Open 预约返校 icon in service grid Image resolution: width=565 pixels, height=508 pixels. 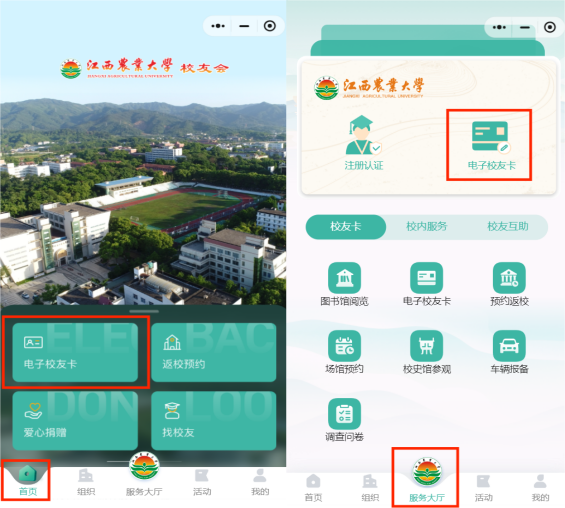point(509,278)
